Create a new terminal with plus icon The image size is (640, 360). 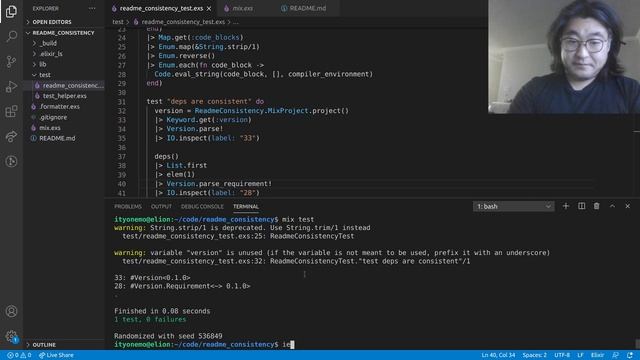[566, 206]
